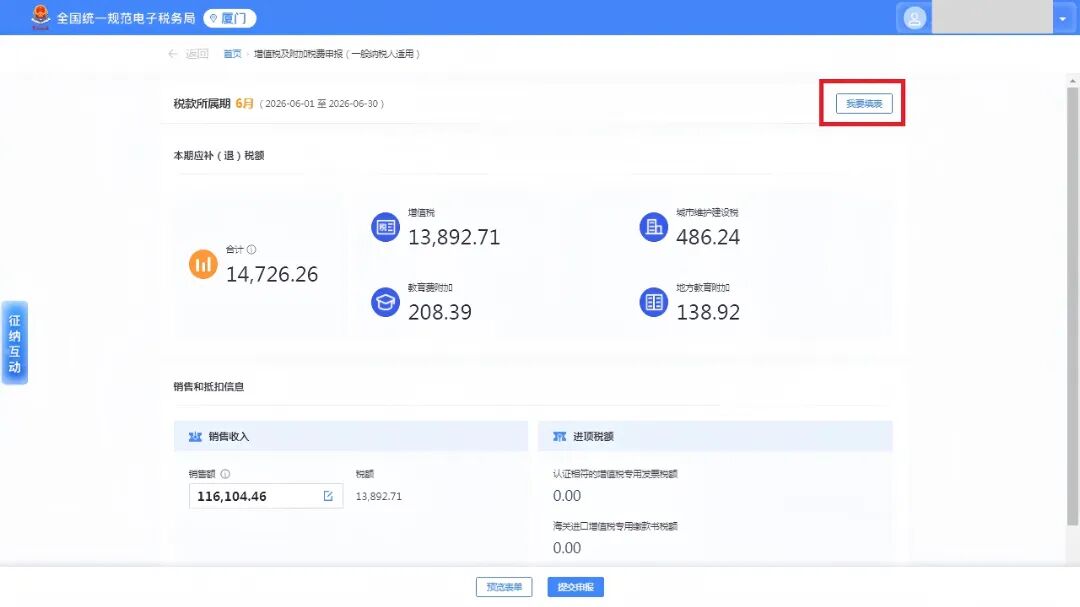This screenshot has height=607, width=1080.
Task: Click the user avatar icon
Action: [914, 18]
